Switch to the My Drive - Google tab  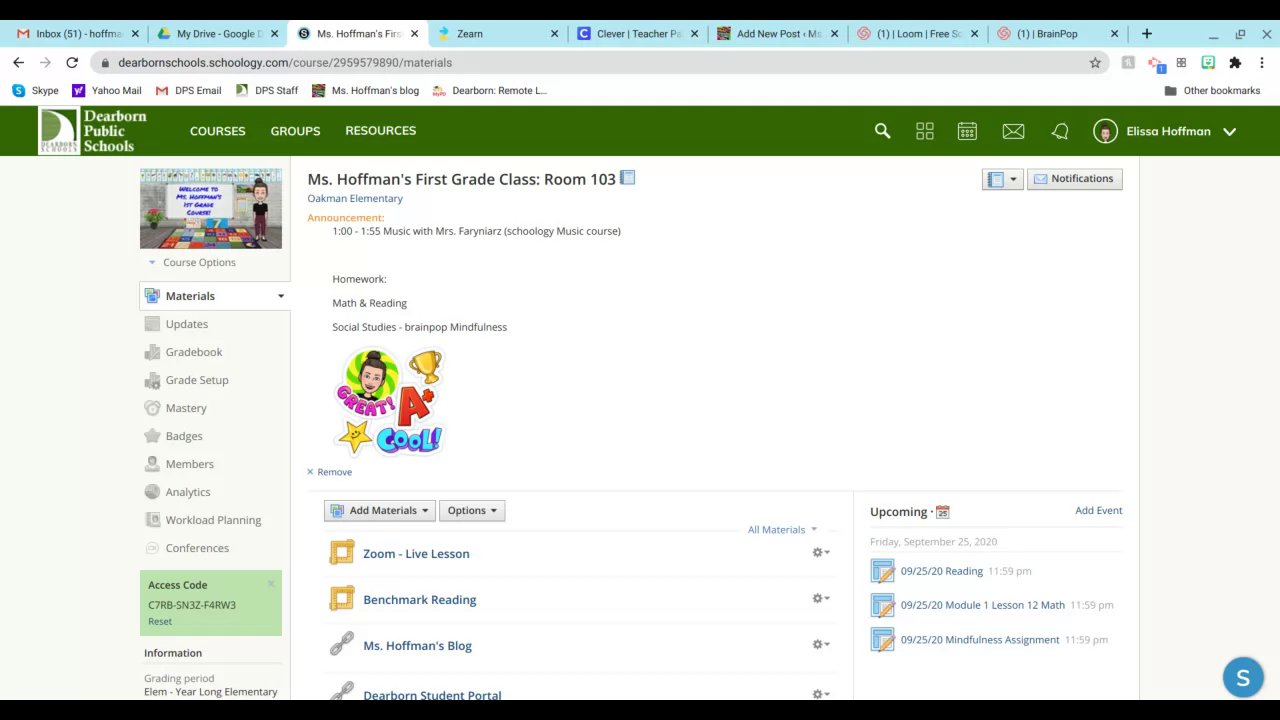pos(218,33)
